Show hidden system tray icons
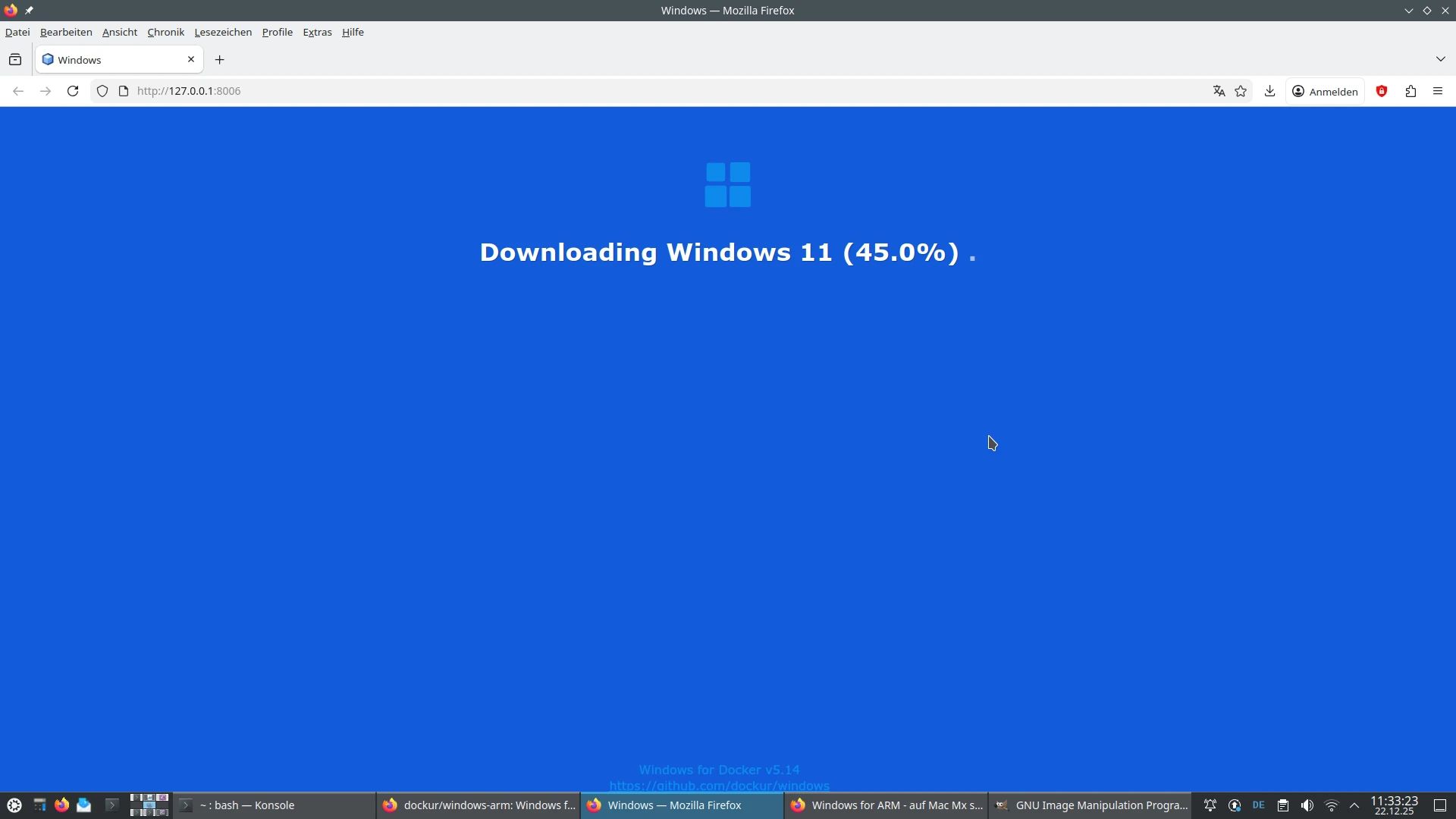 click(x=1354, y=805)
